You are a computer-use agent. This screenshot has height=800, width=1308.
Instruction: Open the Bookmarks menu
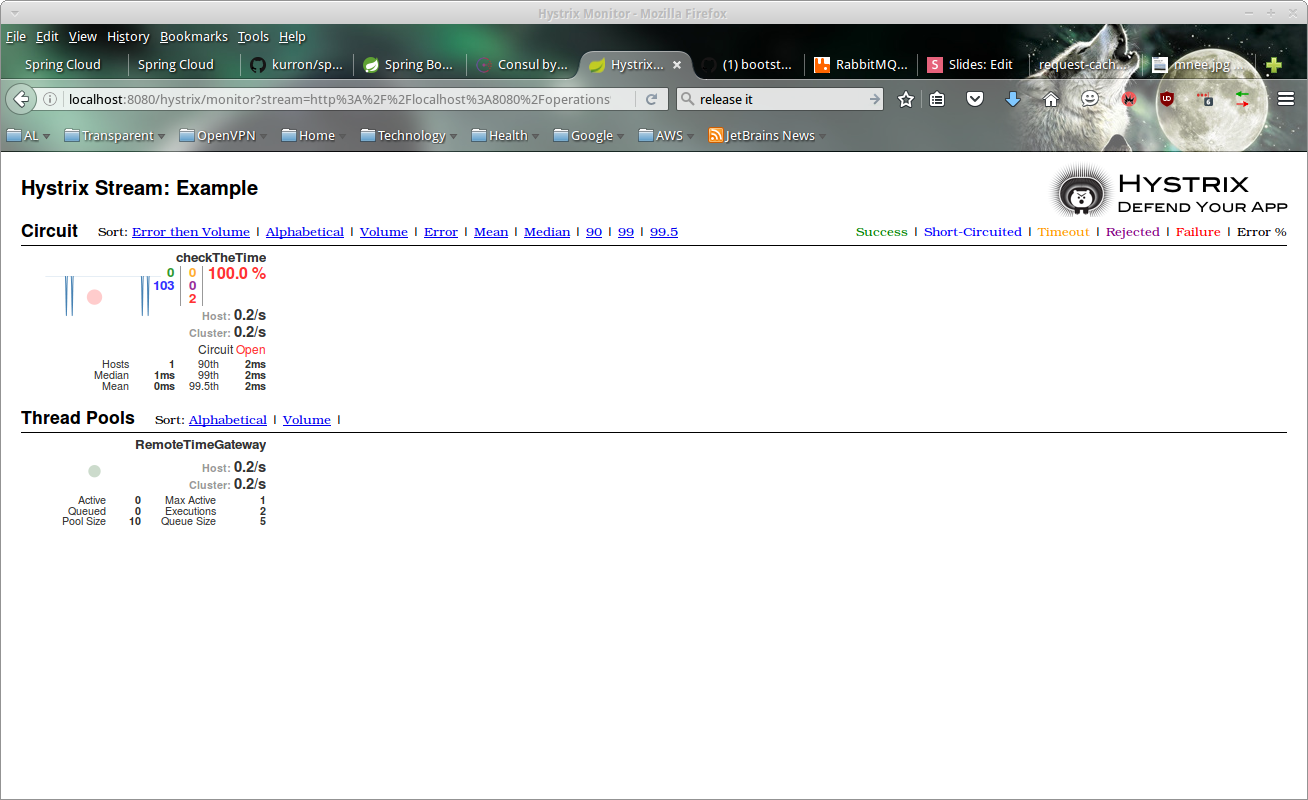[x=194, y=36]
